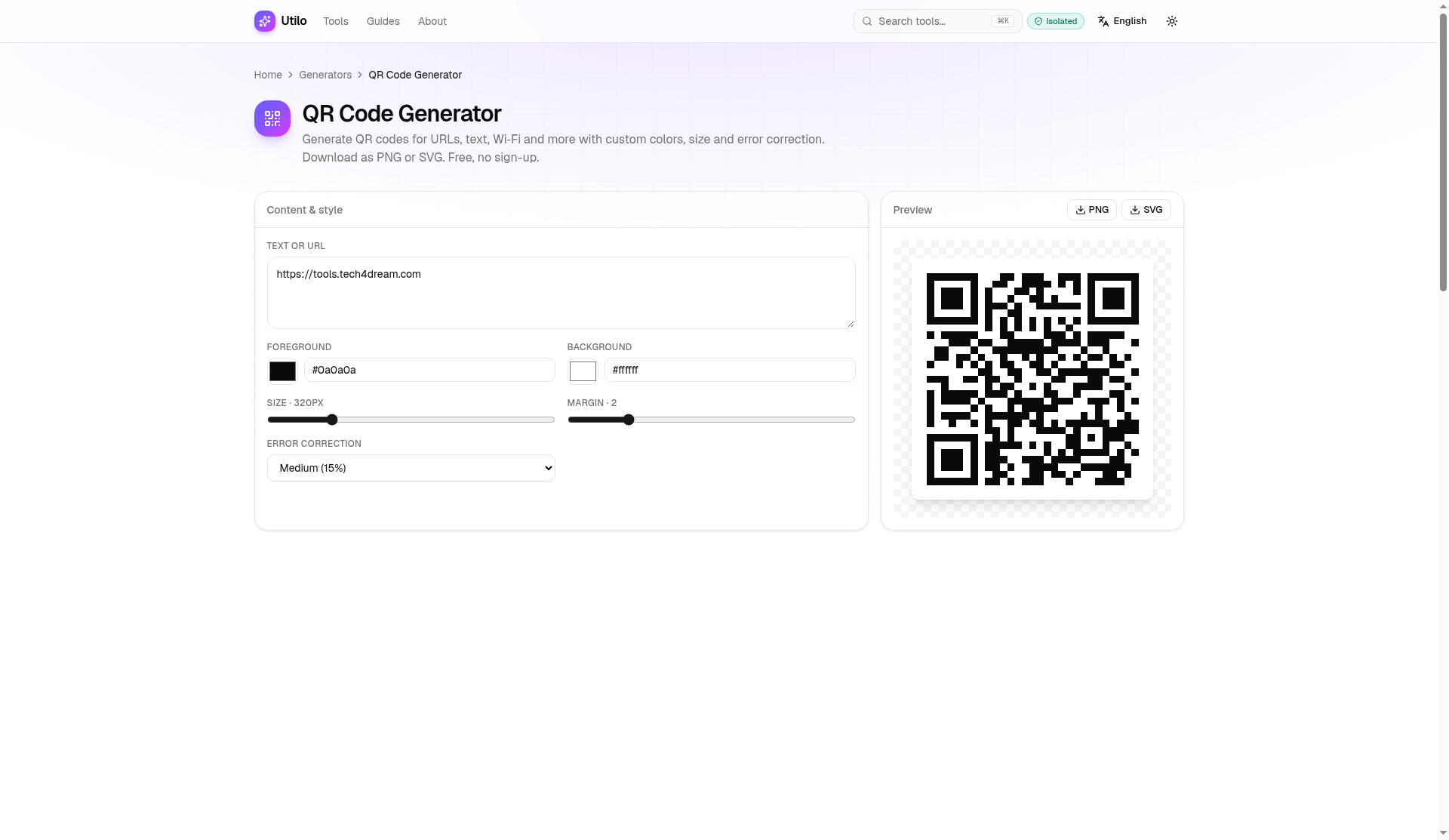Screen dimensions: 1449x840
Task: Click the QR Code Generator breadcrumb text
Action: [x=415, y=75]
